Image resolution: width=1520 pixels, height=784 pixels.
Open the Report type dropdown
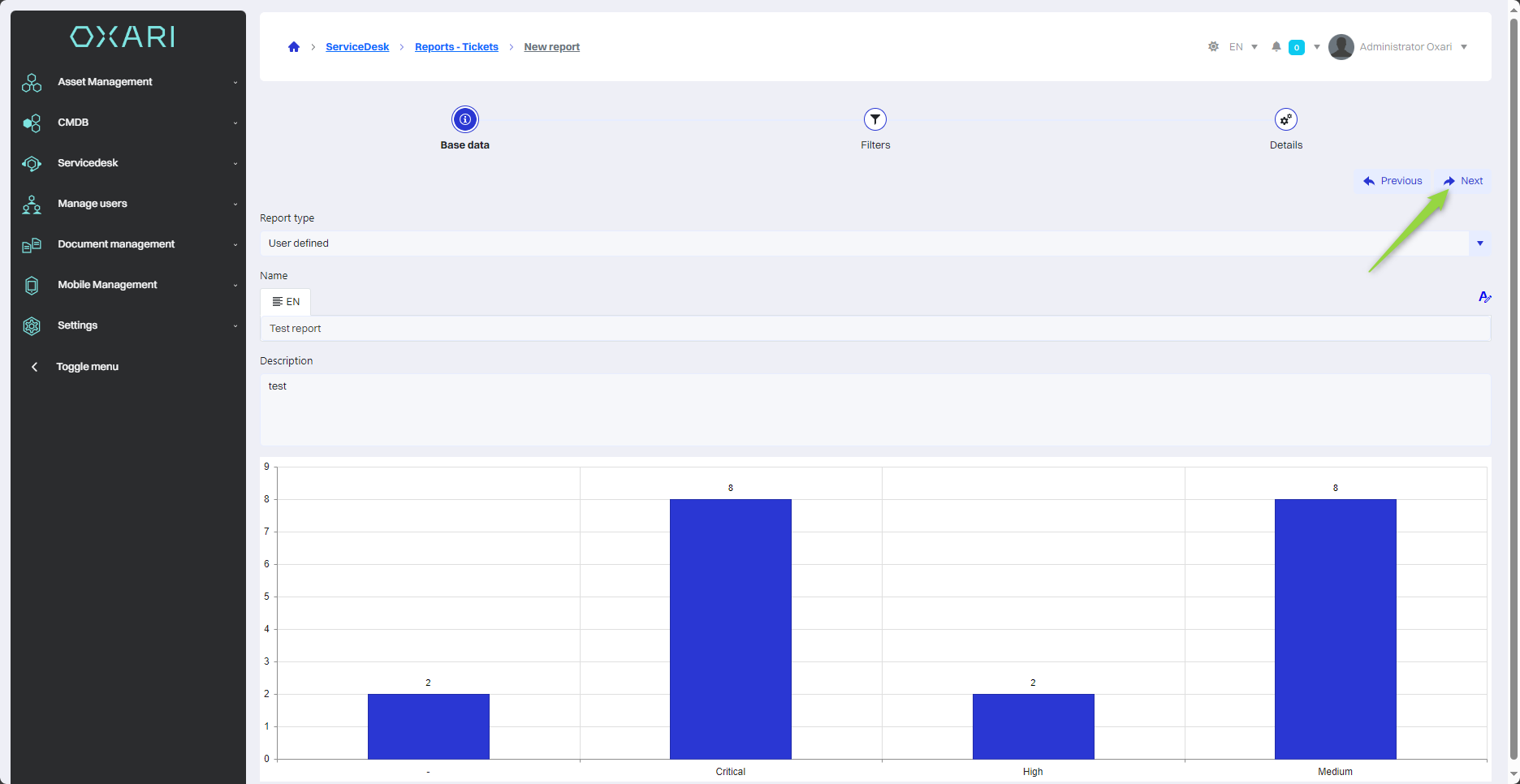click(1479, 243)
